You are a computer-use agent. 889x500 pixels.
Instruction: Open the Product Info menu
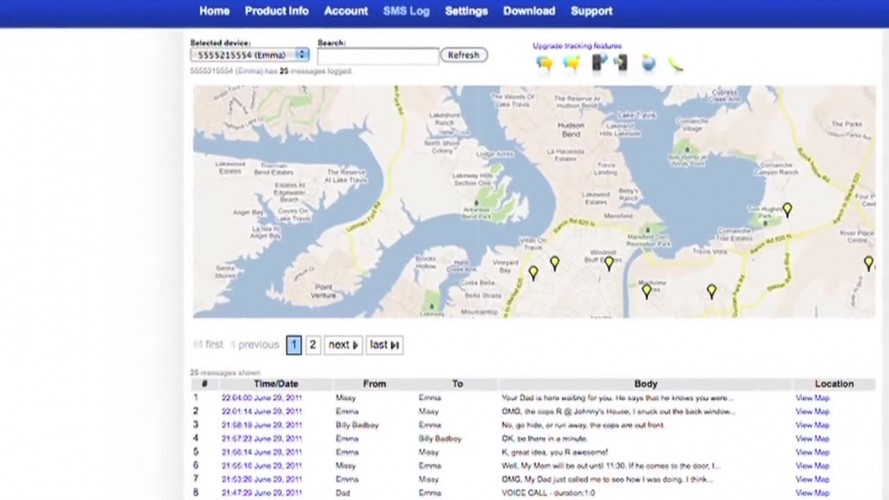point(277,11)
